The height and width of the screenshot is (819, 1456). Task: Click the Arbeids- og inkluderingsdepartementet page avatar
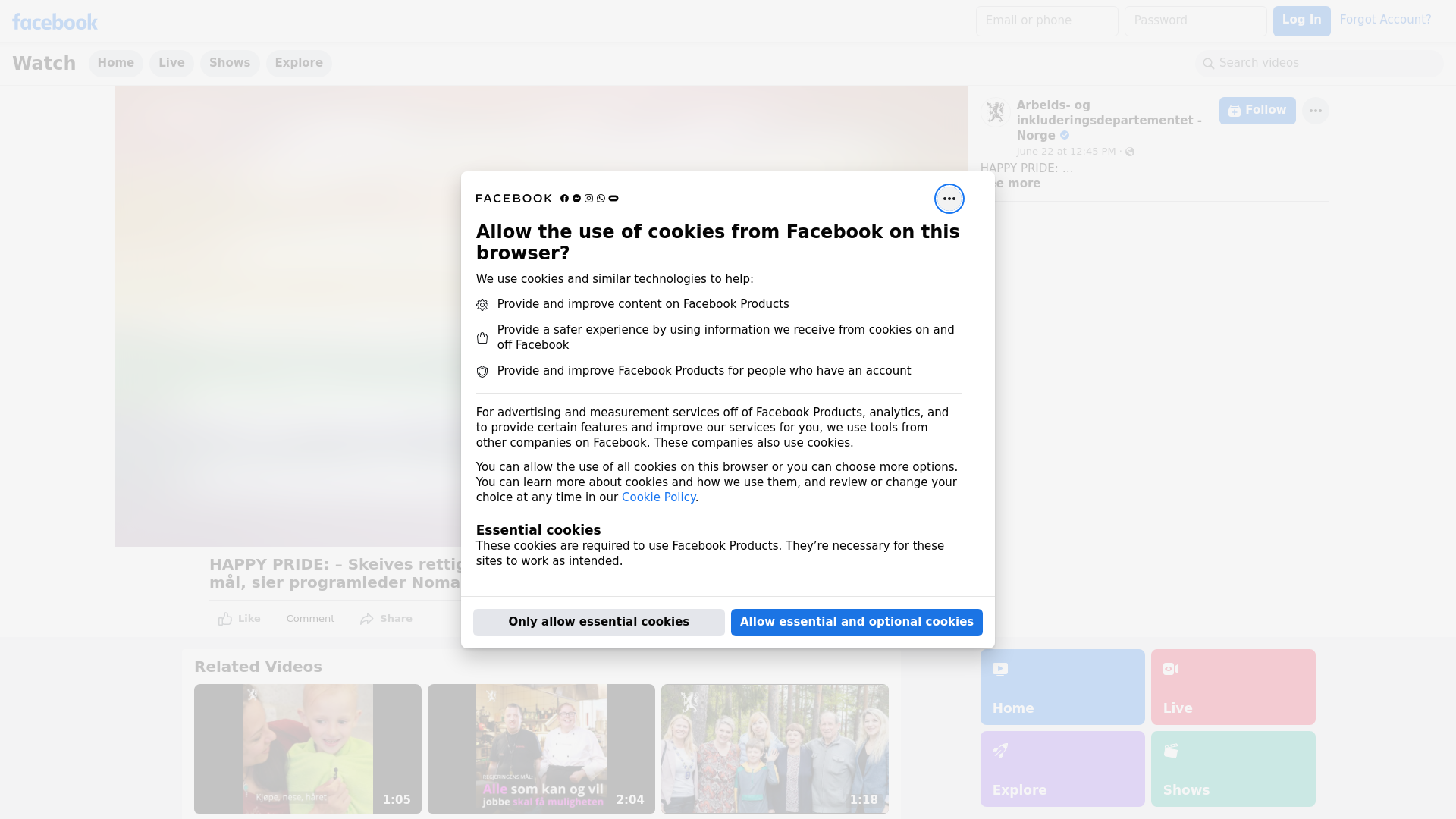[x=995, y=111]
